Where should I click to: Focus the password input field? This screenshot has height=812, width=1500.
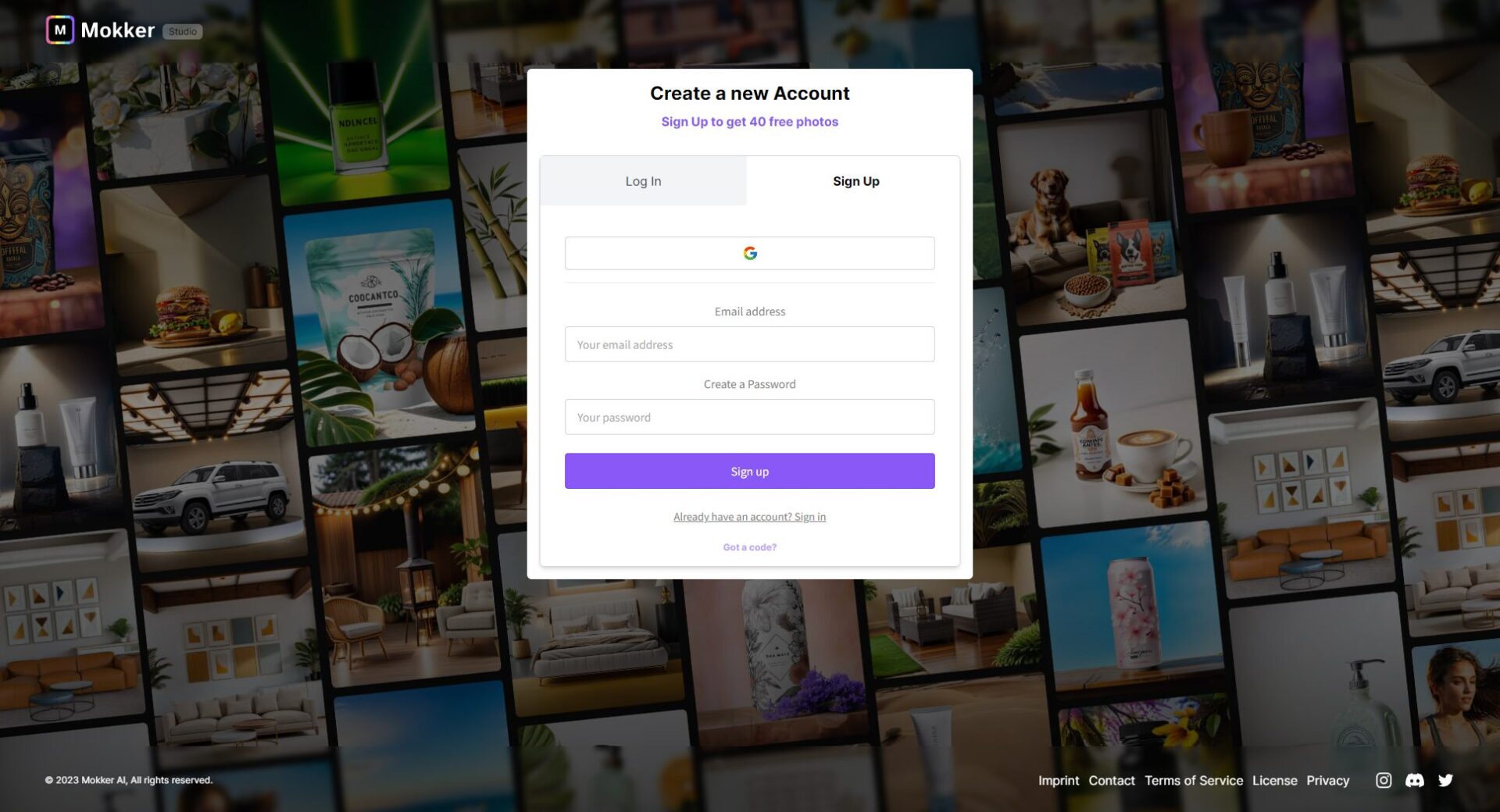pyautogui.click(x=749, y=417)
